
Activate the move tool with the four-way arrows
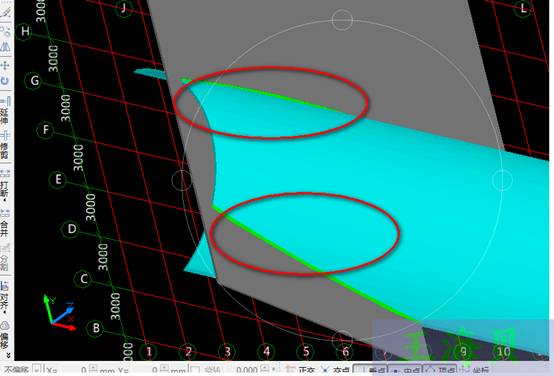coord(5,65)
